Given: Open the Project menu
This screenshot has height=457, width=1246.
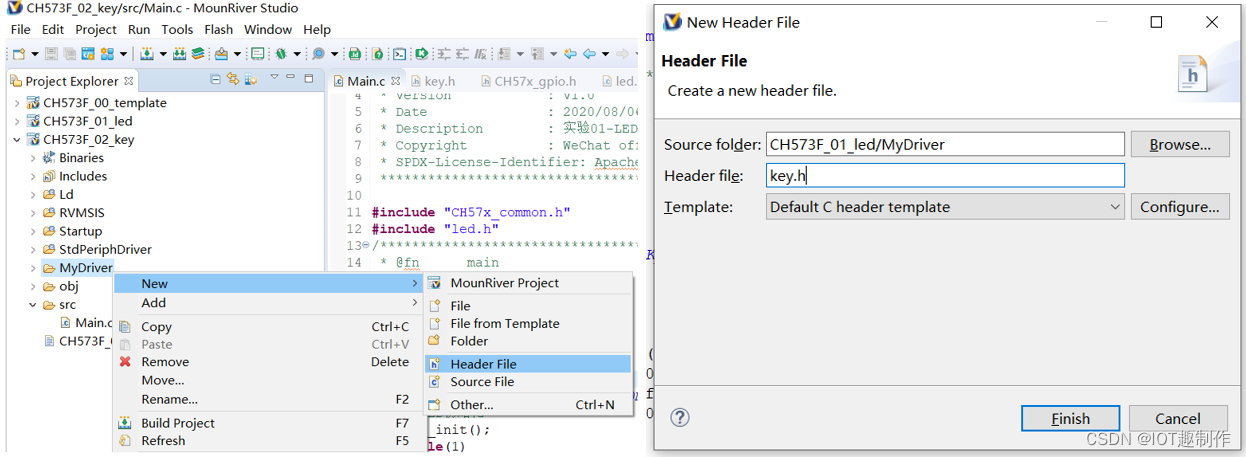Looking at the screenshot, I should click(96, 29).
